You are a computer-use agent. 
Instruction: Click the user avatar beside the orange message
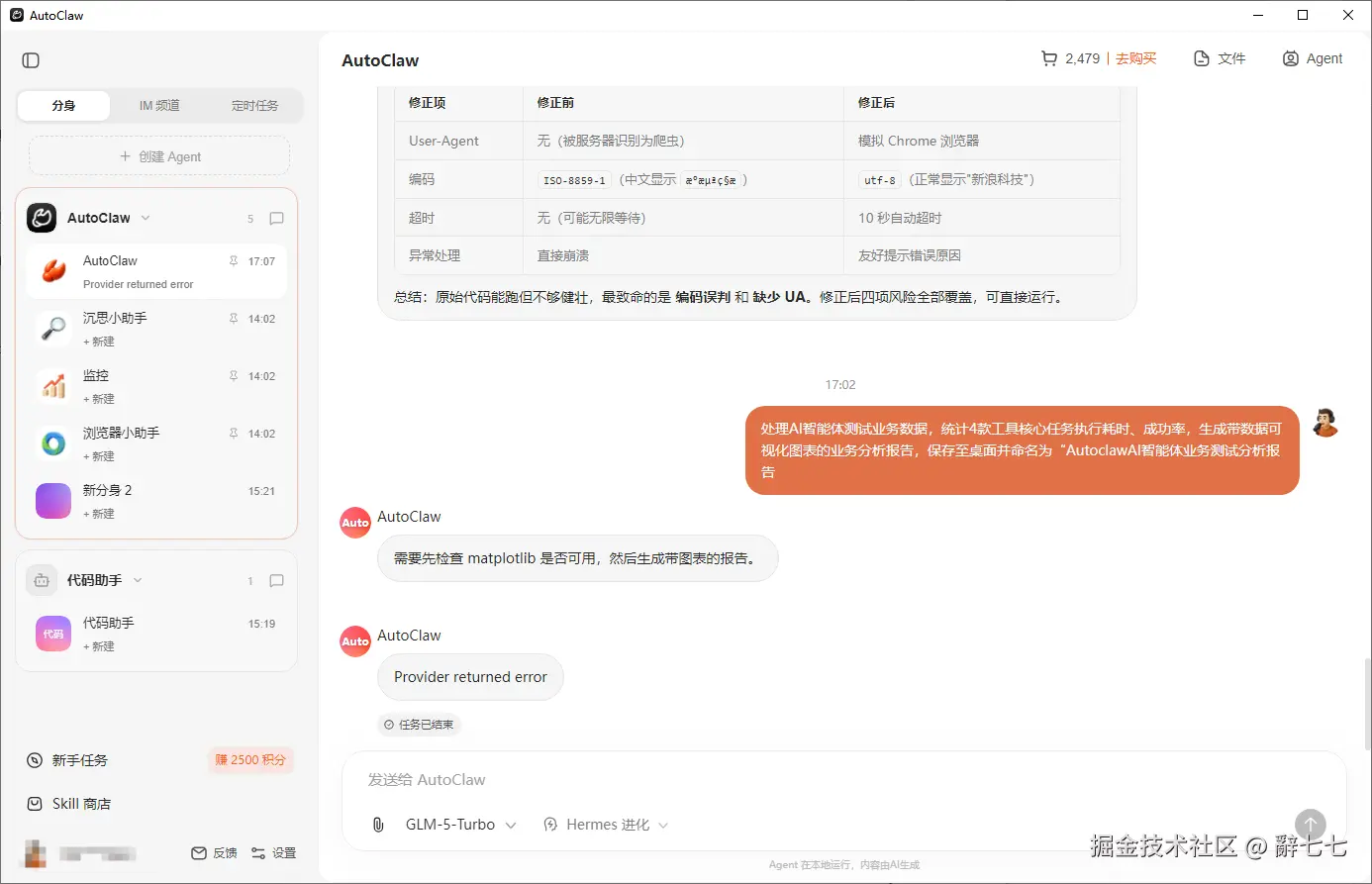(1325, 423)
